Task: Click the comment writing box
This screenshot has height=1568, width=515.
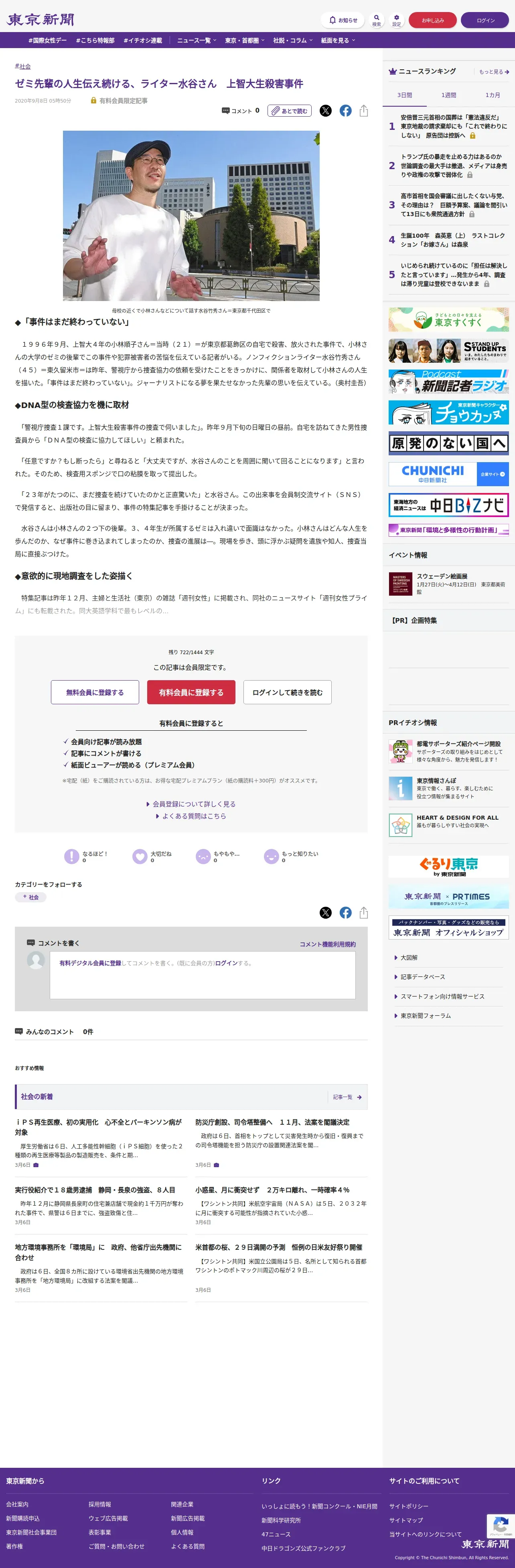Action: (202, 975)
